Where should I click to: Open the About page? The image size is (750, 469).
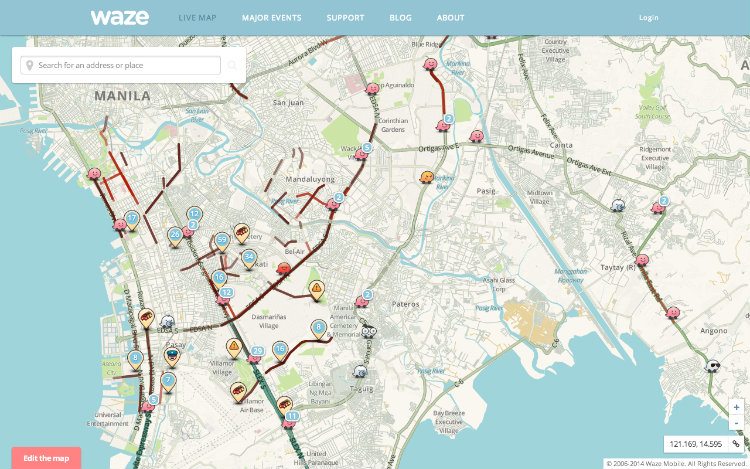tap(450, 18)
